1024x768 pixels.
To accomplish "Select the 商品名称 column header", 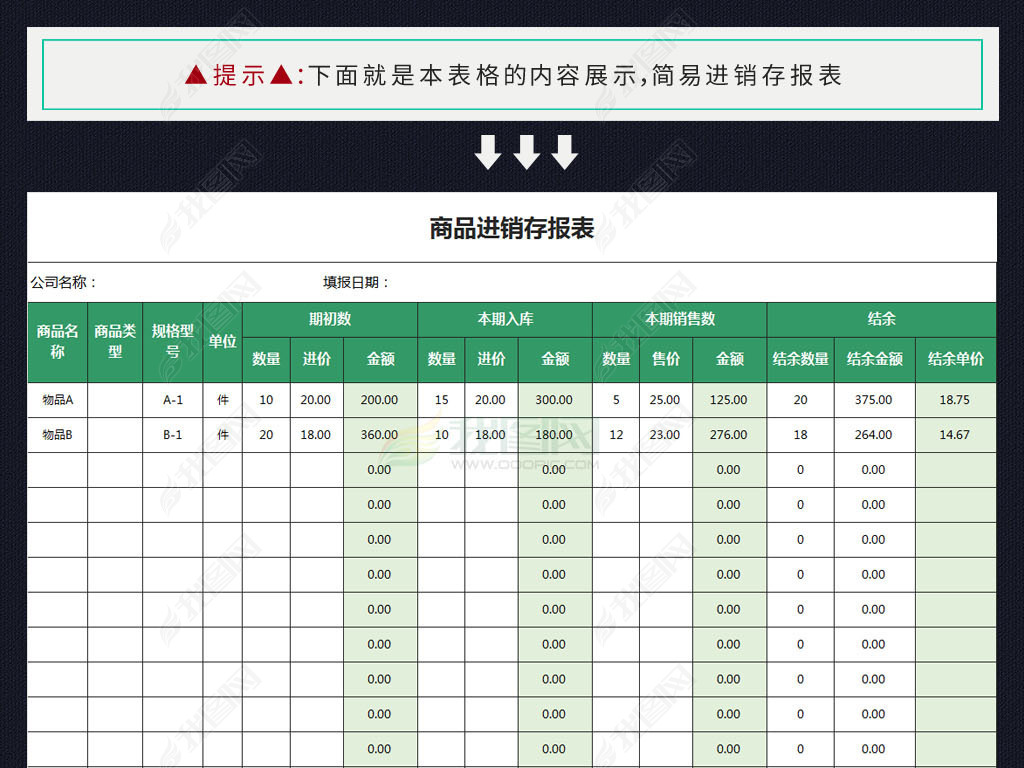I will click(57, 342).
